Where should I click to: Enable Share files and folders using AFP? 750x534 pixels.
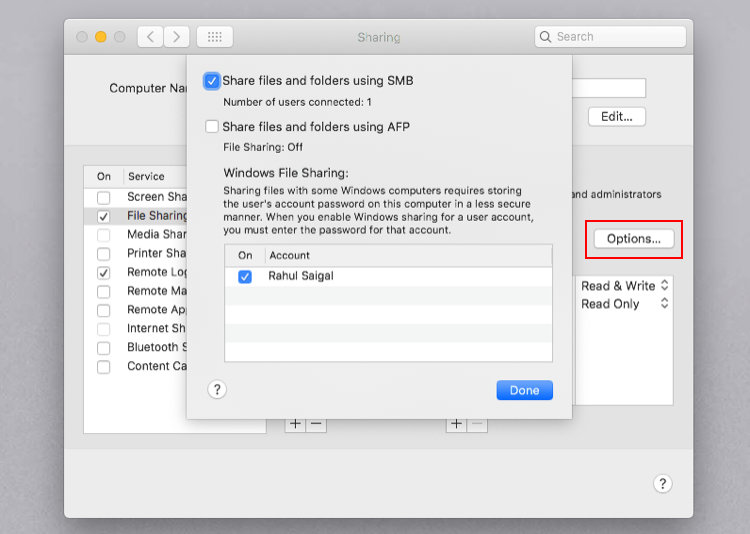pyautogui.click(x=212, y=127)
